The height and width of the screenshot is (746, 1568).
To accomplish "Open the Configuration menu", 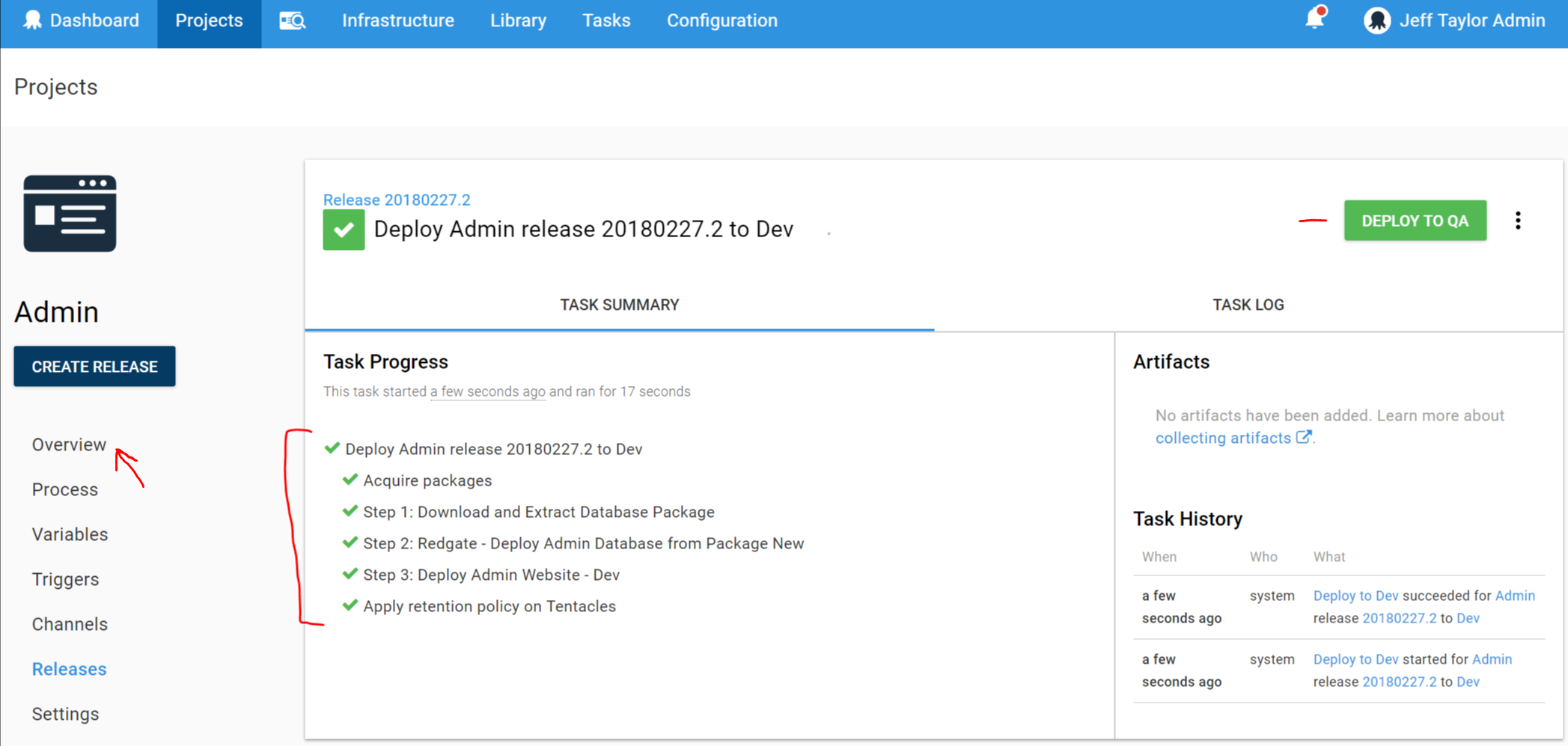I will [x=722, y=20].
